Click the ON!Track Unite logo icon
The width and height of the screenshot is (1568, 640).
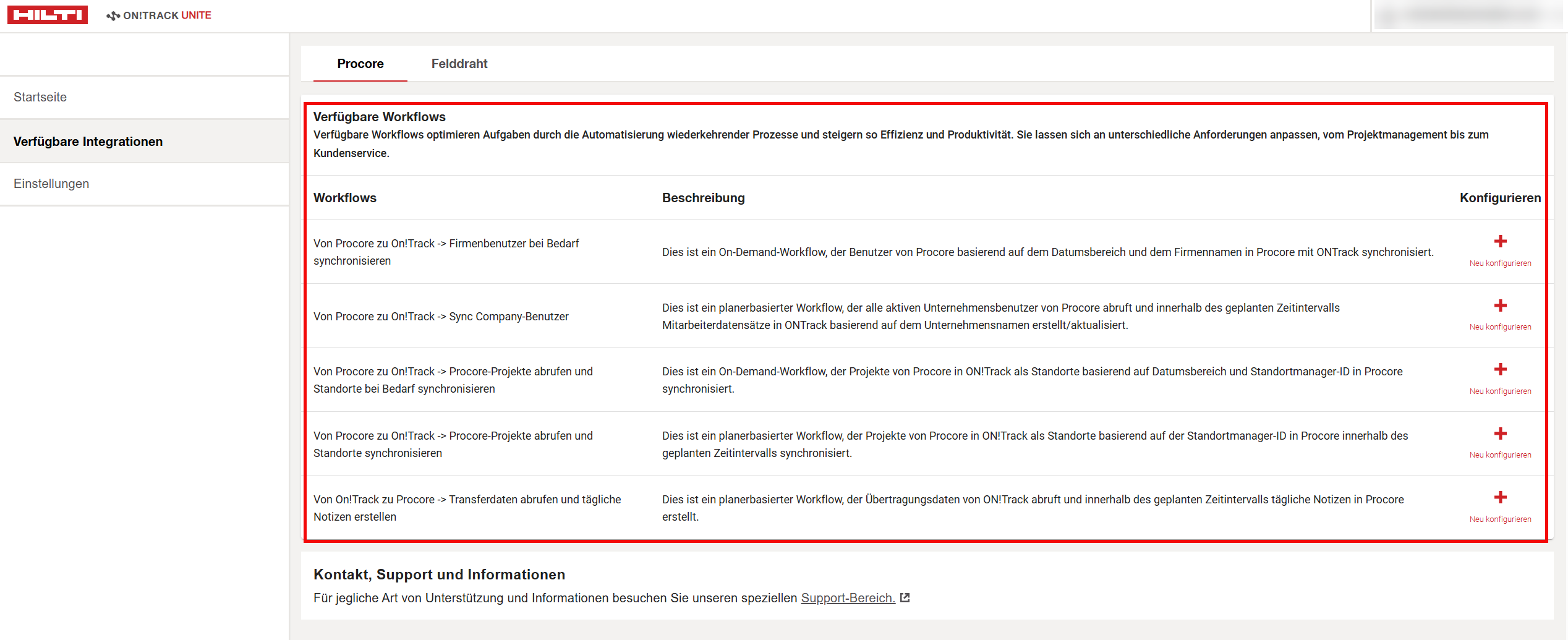[113, 15]
